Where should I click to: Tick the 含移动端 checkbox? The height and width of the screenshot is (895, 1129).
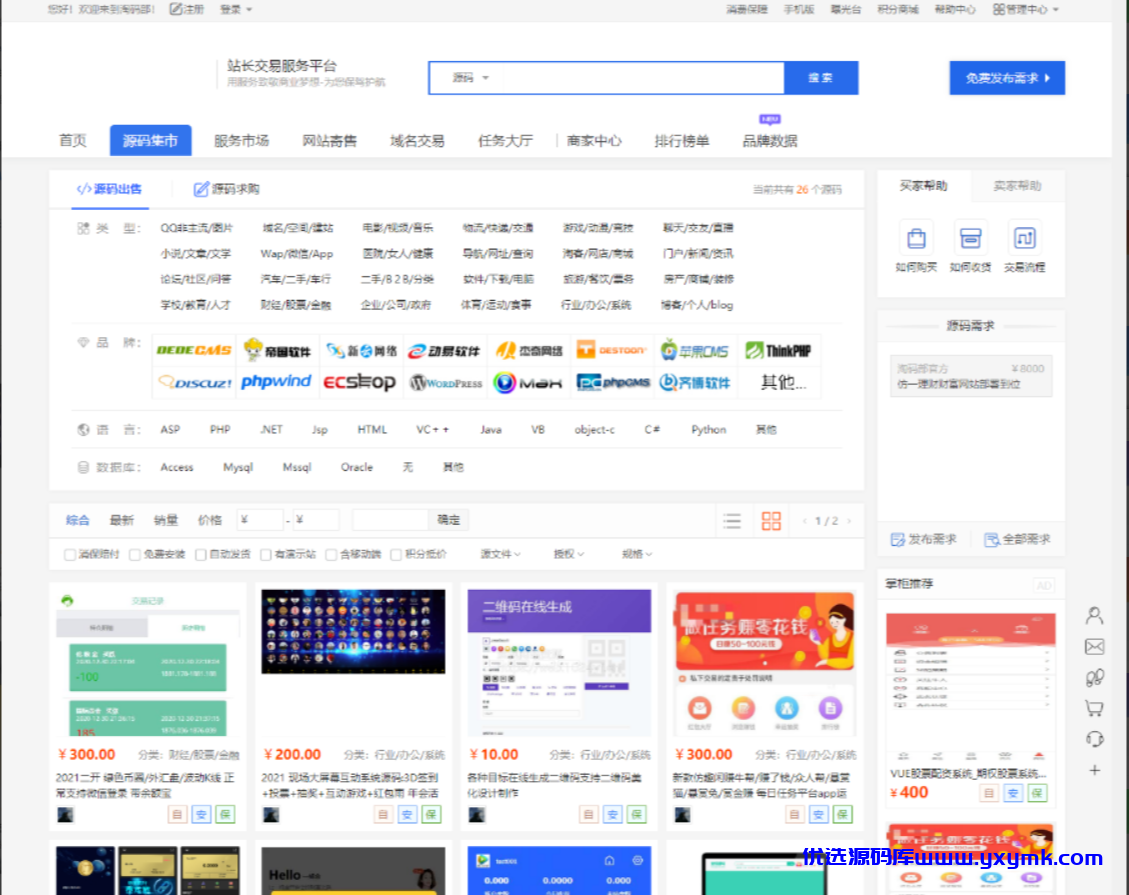coord(331,554)
